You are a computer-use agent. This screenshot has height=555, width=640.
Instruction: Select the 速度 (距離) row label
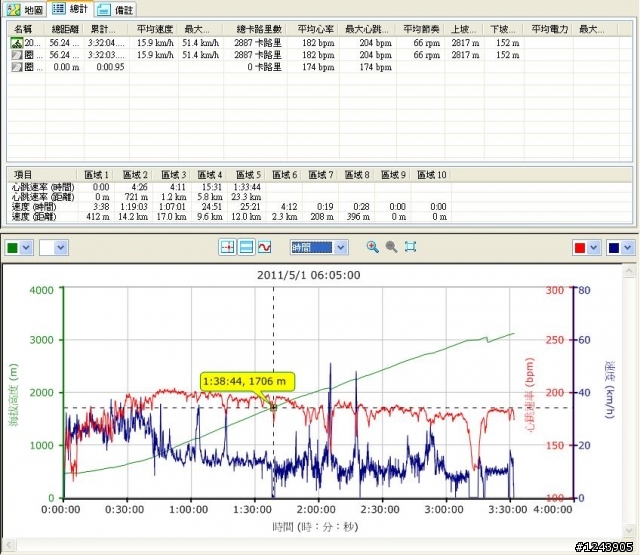pyautogui.click(x=34, y=217)
